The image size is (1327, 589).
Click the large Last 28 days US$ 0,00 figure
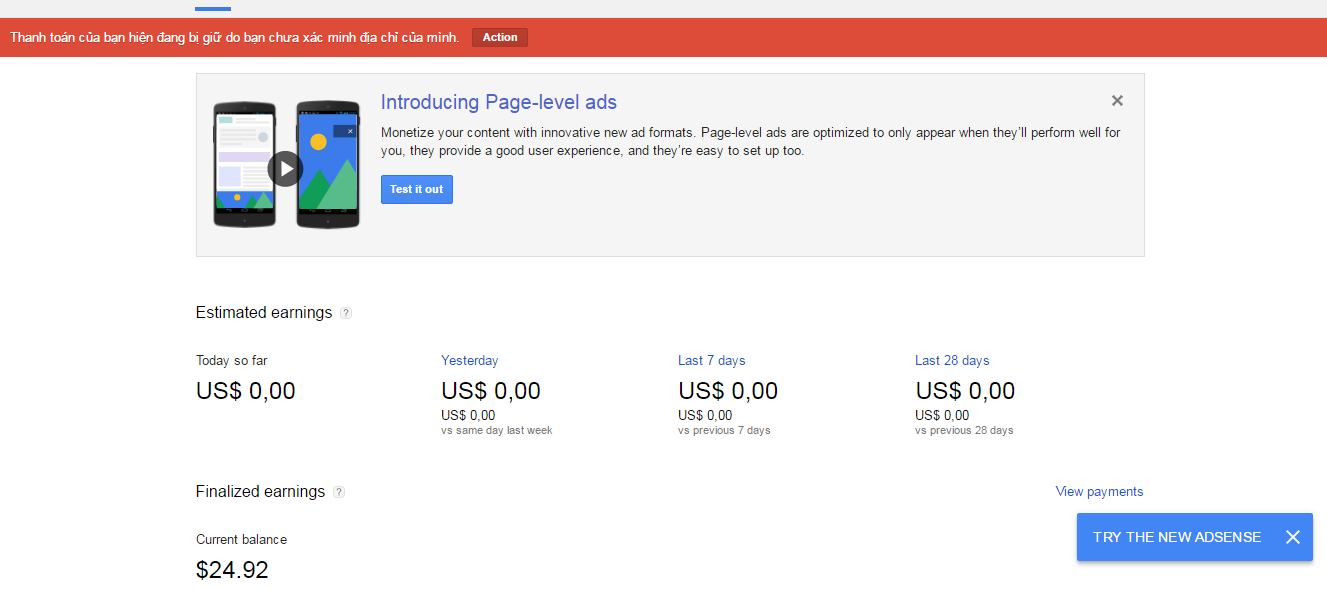(964, 390)
